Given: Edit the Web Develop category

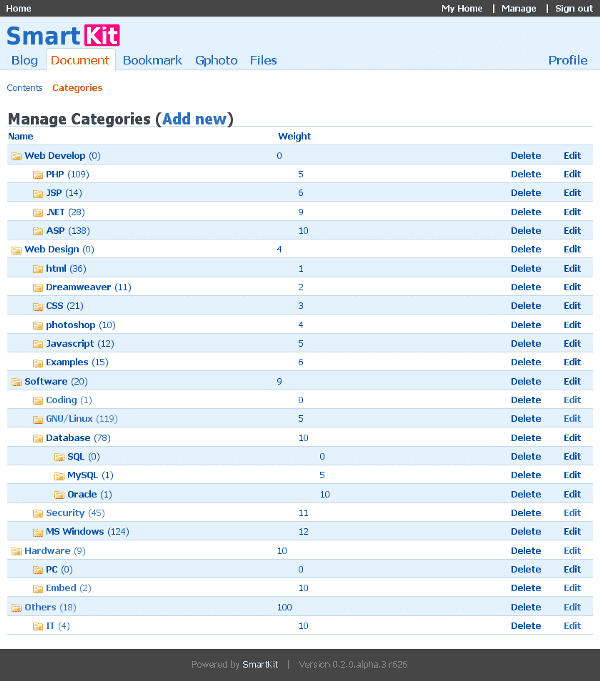Looking at the screenshot, I should coord(572,156).
